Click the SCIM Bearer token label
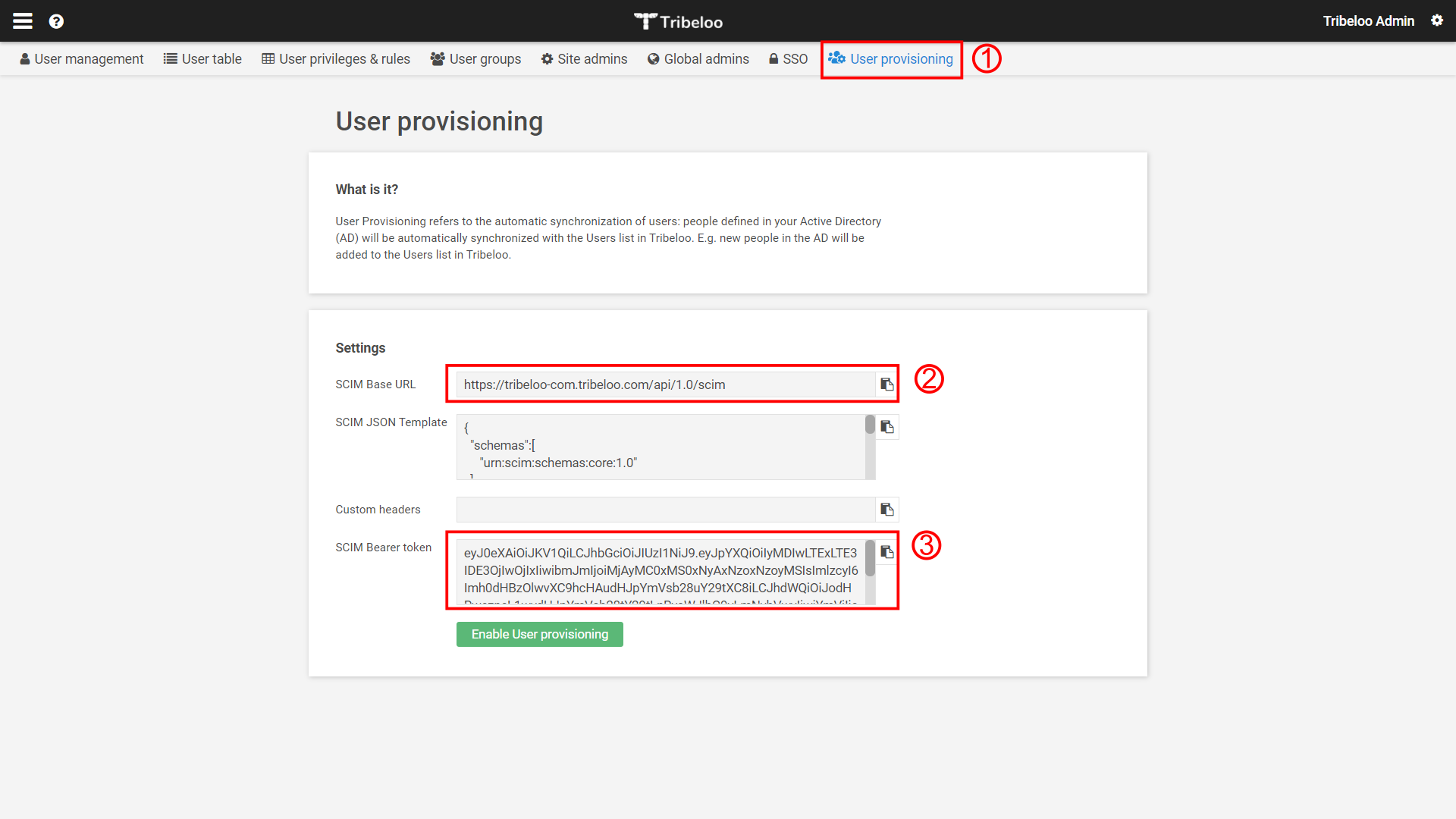The width and height of the screenshot is (1456, 819). pos(384,548)
